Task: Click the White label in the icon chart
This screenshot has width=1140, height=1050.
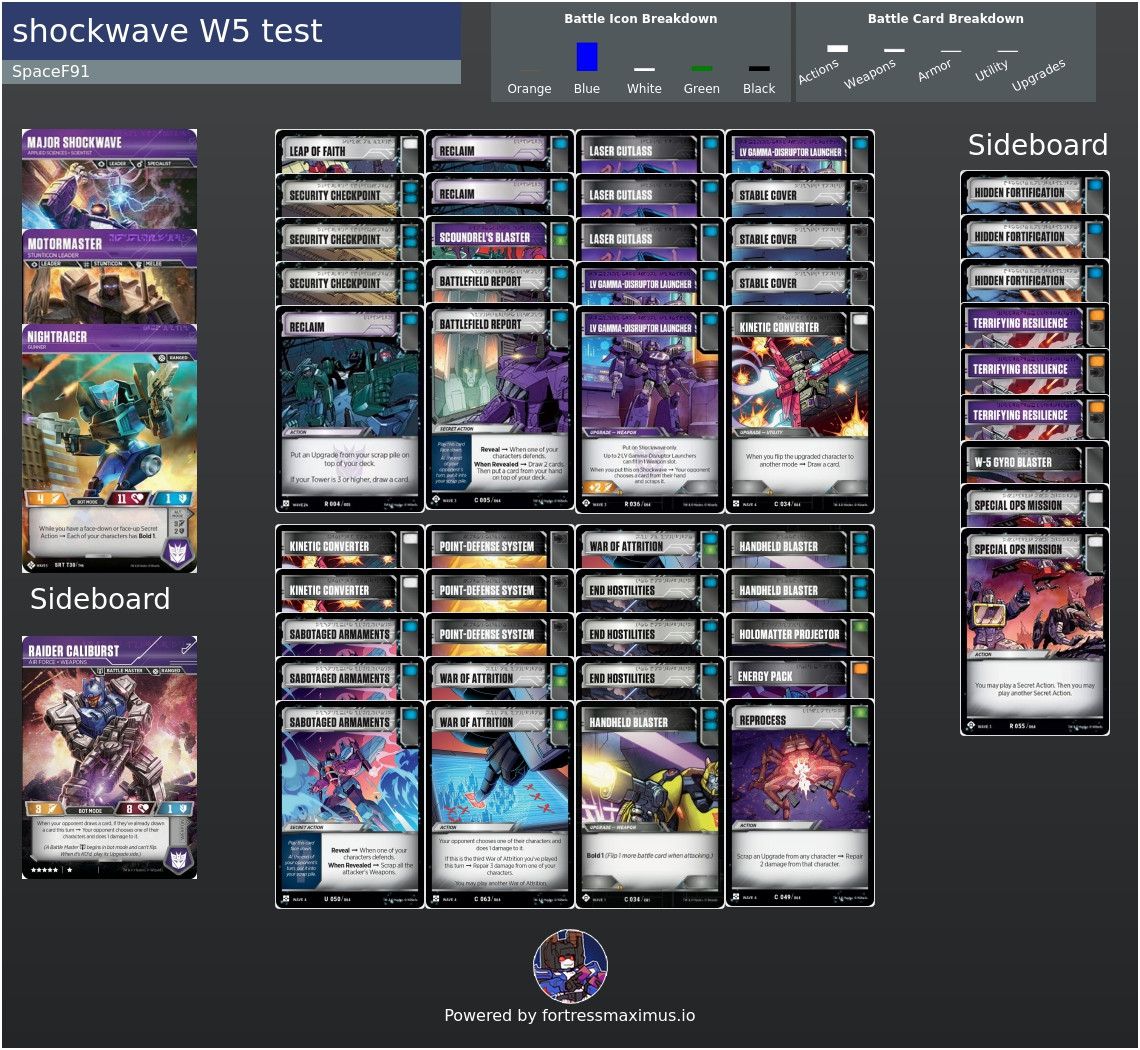Action: click(x=644, y=88)
